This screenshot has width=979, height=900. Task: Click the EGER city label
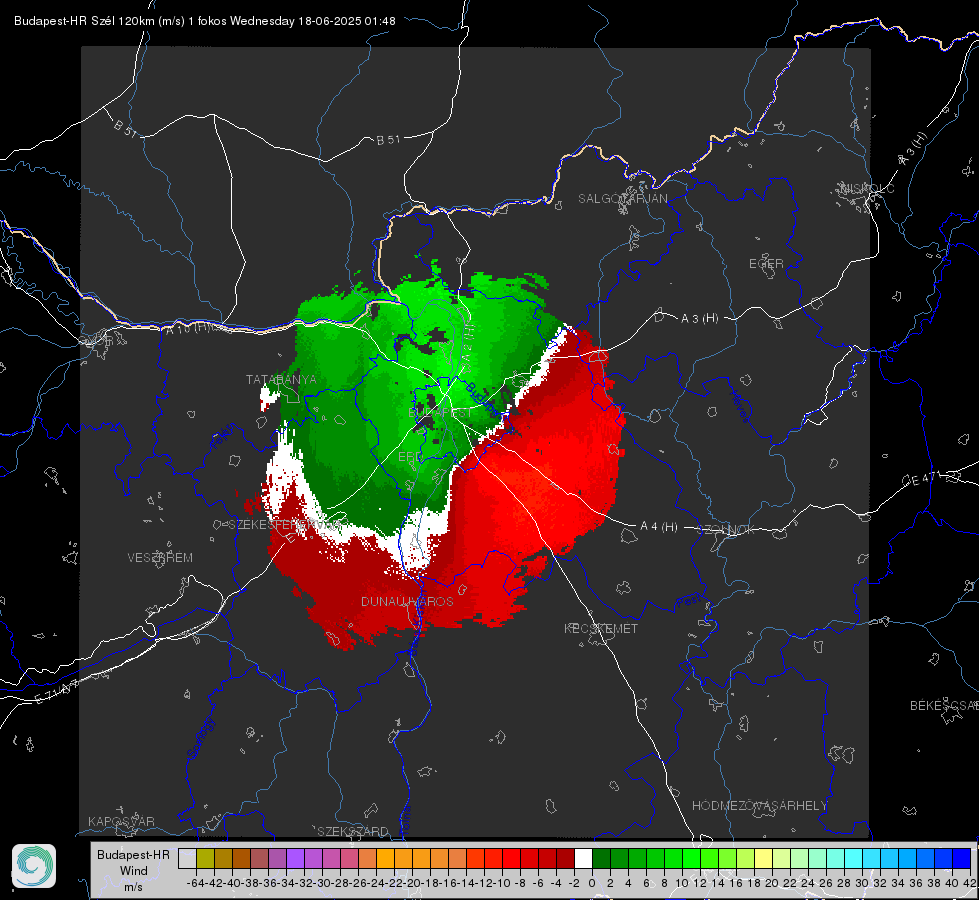pos(766,264)
